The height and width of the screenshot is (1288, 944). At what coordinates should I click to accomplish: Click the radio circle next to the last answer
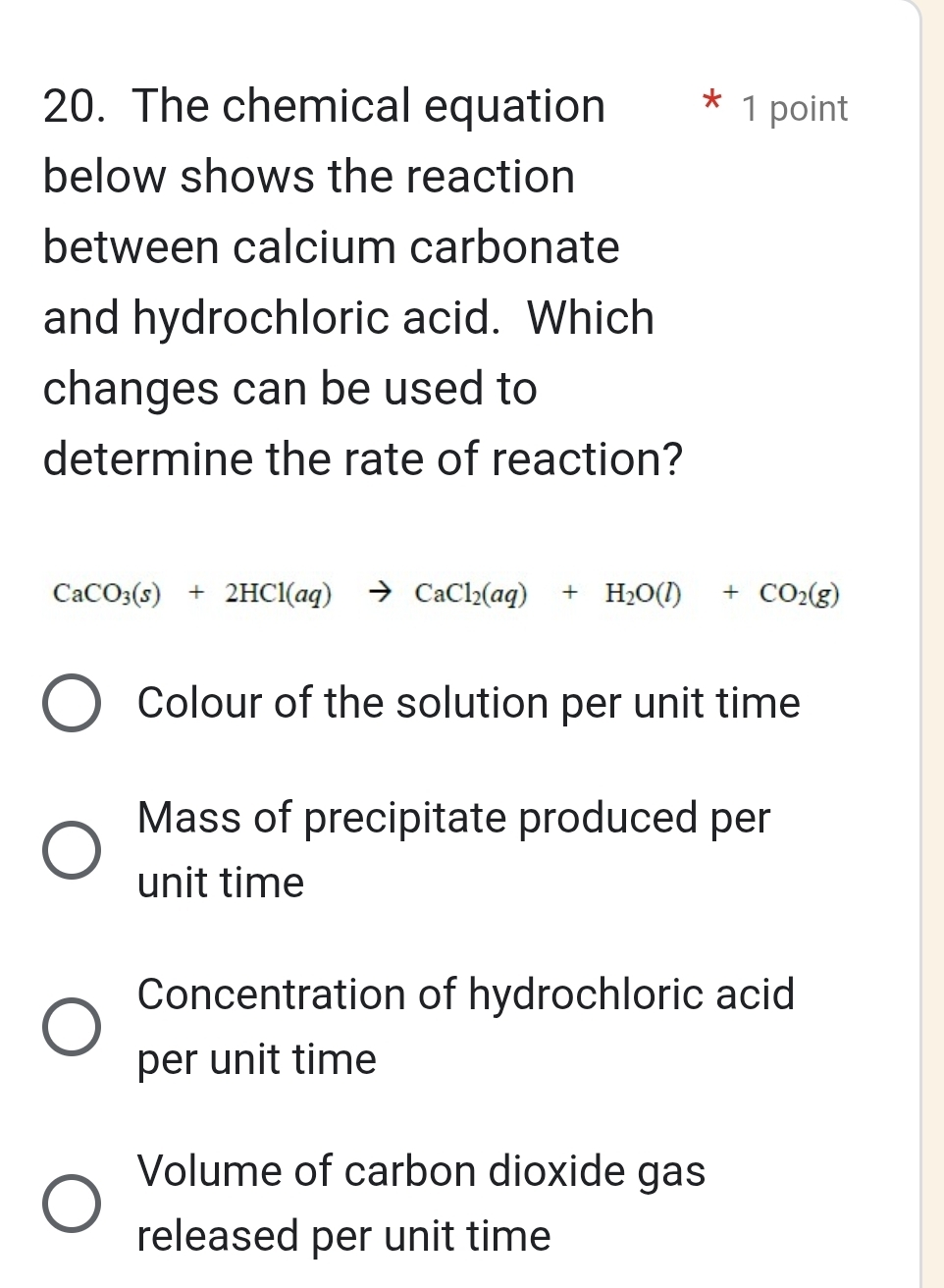click(73, 1203)
